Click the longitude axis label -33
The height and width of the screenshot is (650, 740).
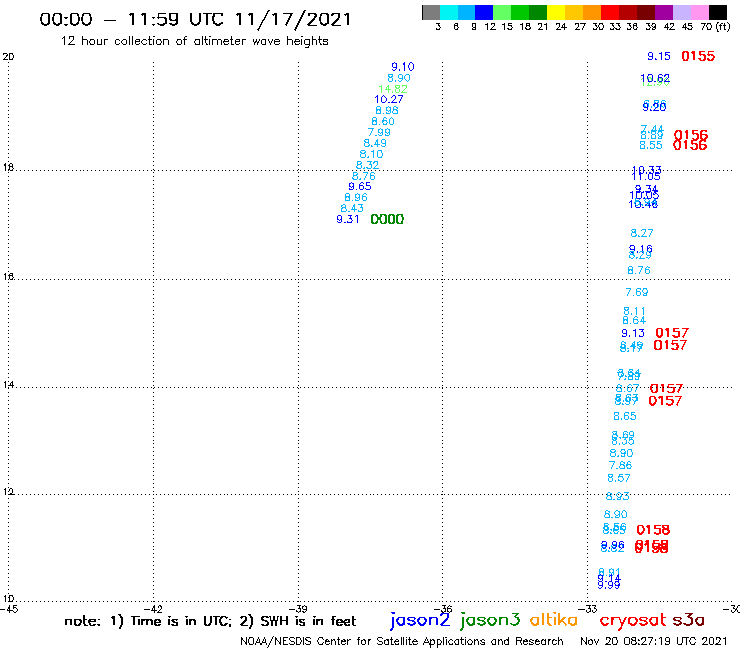(x=588, y=609)
